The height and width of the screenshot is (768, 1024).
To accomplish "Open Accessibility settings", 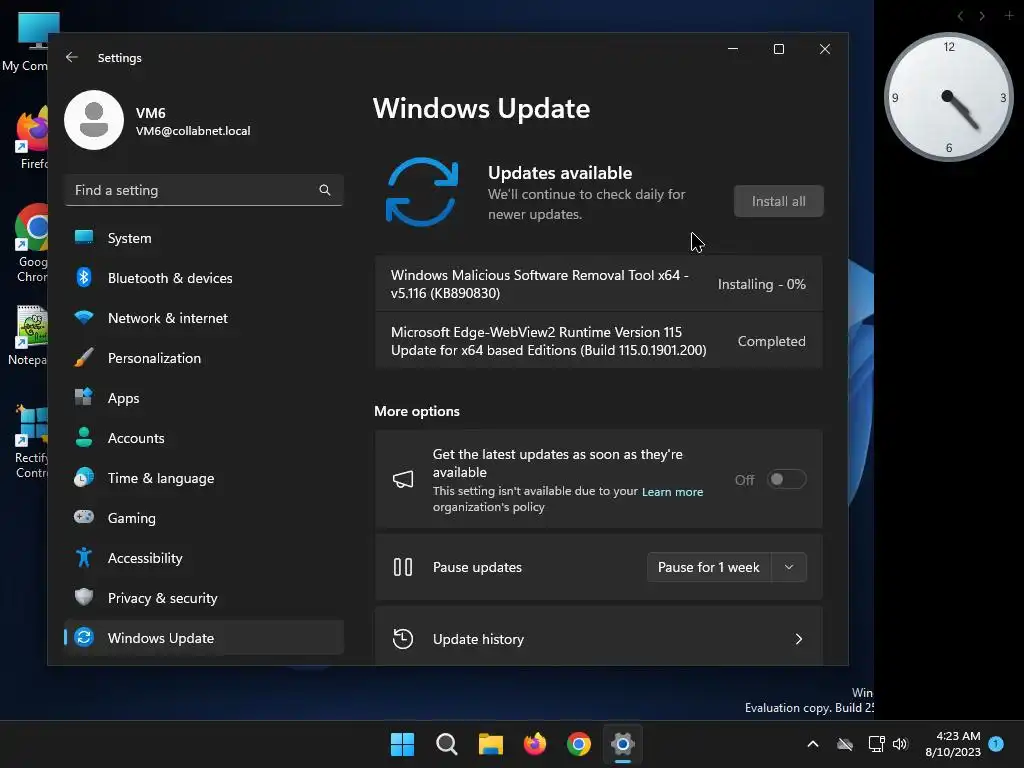I will [204, 557].
